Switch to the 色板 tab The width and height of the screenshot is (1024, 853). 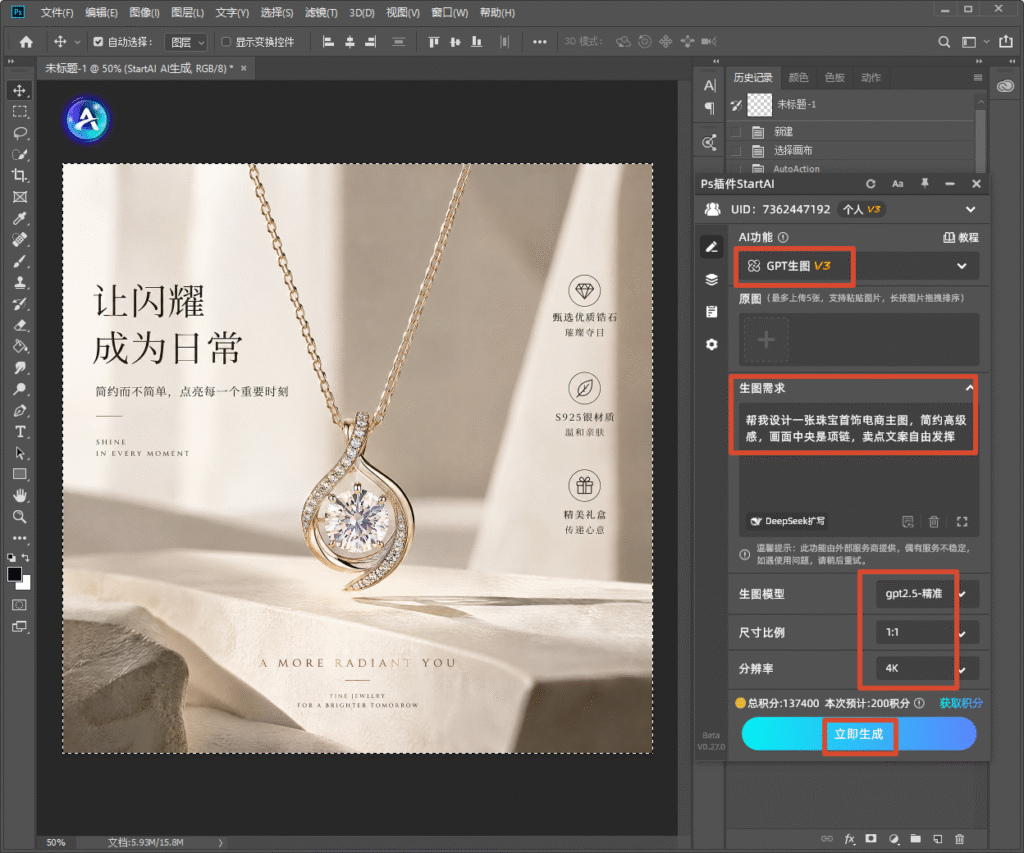pyautogui.click(x=835, y=78)
